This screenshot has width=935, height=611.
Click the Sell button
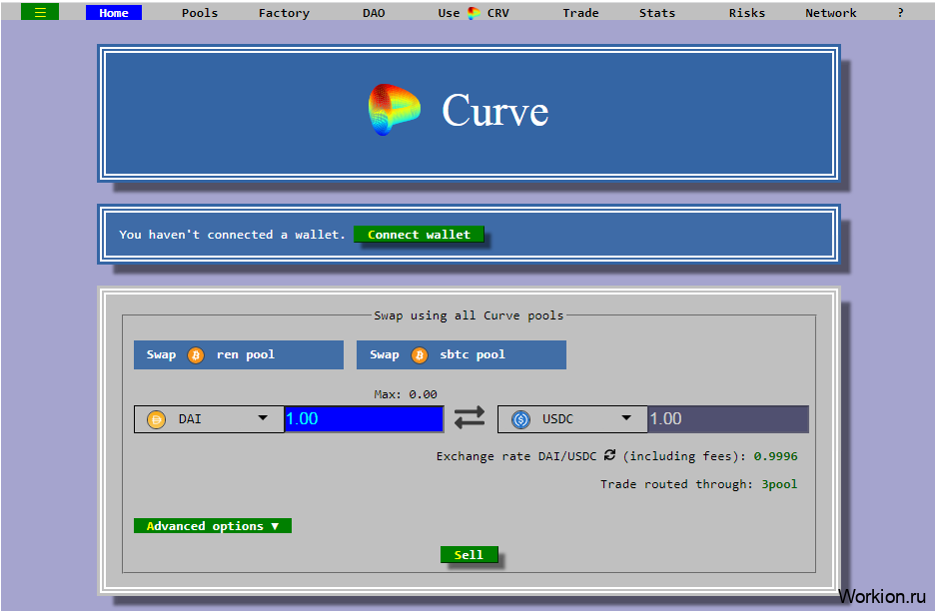469,554
